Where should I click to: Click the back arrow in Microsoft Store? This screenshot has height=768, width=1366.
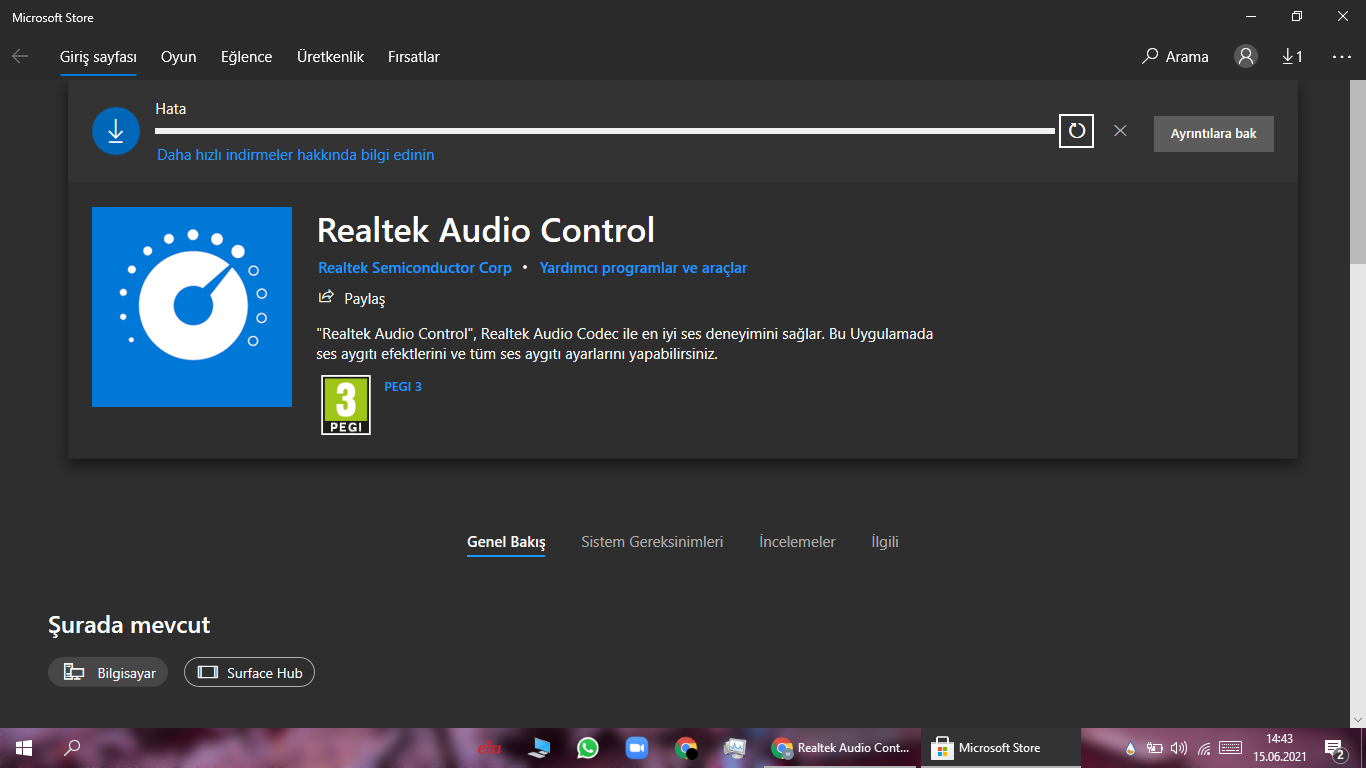pos(20,57)
